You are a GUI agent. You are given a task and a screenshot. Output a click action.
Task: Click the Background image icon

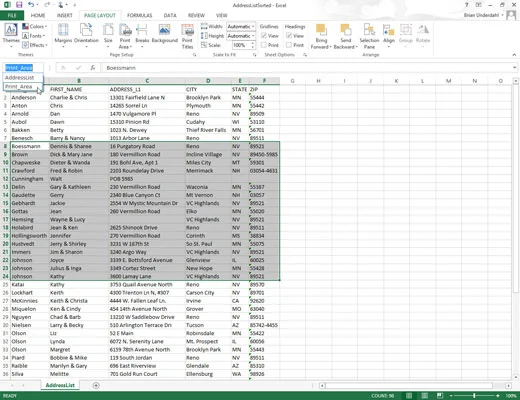(165, 34)
